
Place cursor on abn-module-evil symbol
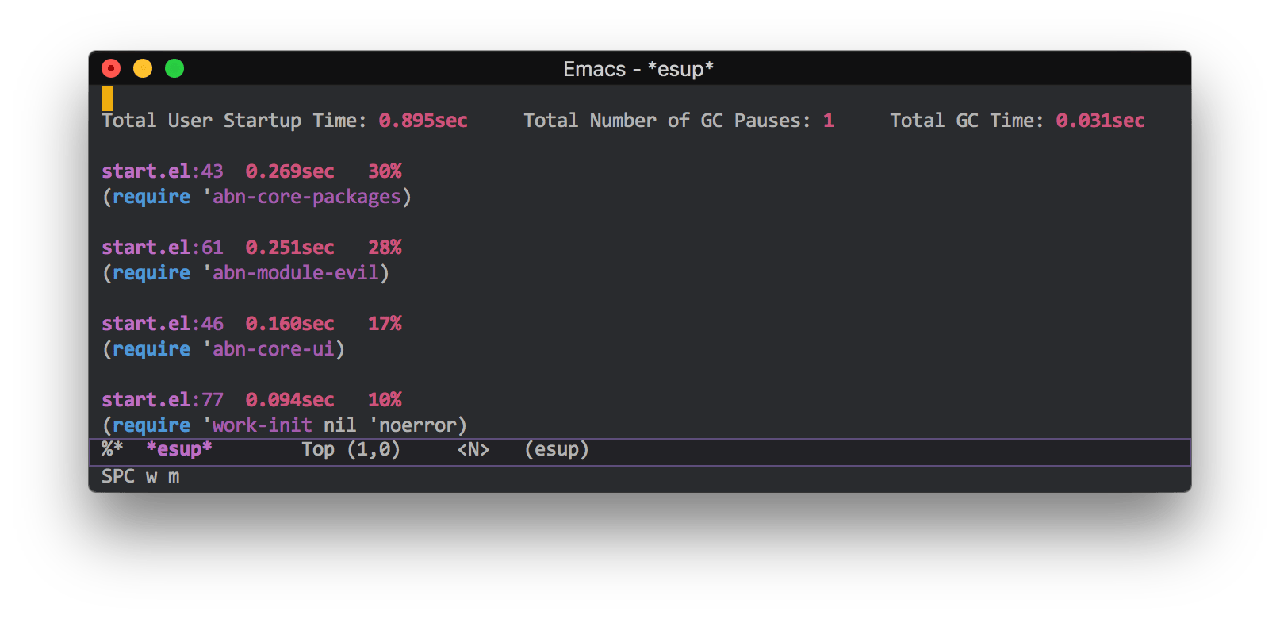coord(295,273)
